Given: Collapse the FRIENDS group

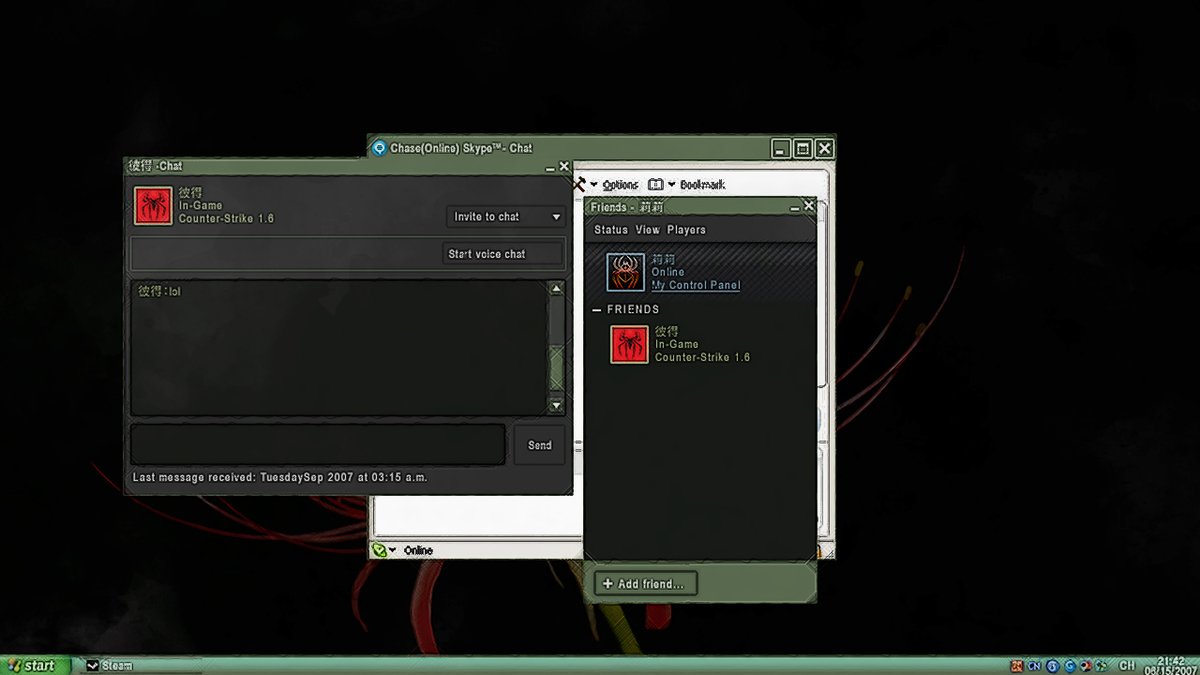Looking at the screenshot, I should [x=597, y=310].
